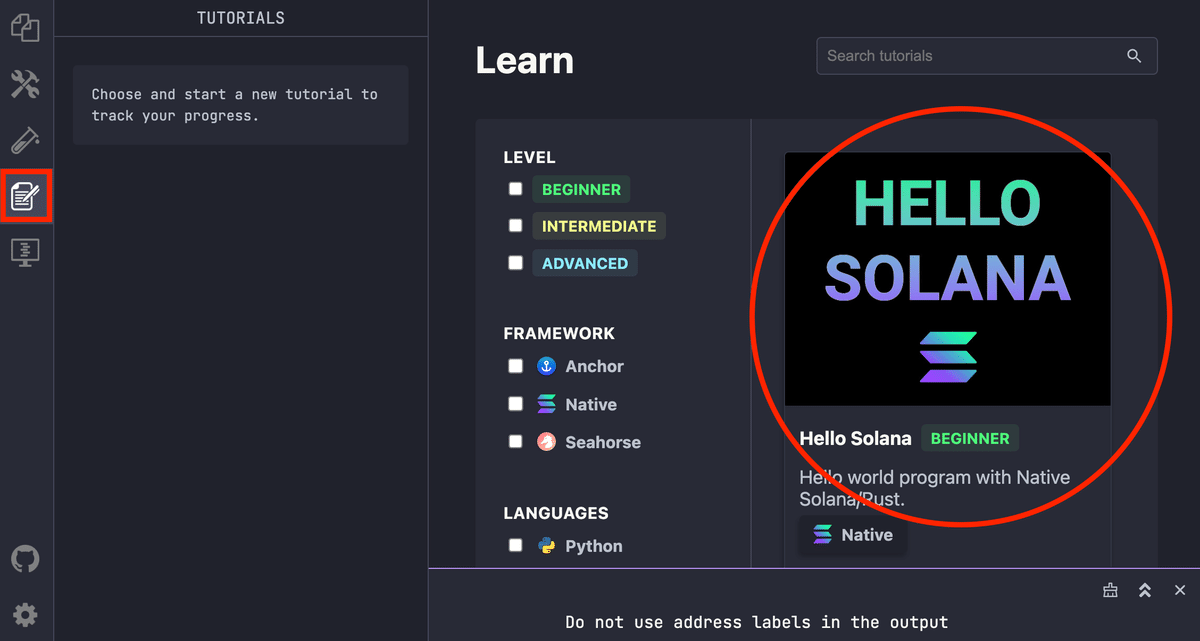Check the Native framework filter
Image resolution: width=1200 pixels, height=641 pixels.
pyautogui.click(x=515, y=404)
